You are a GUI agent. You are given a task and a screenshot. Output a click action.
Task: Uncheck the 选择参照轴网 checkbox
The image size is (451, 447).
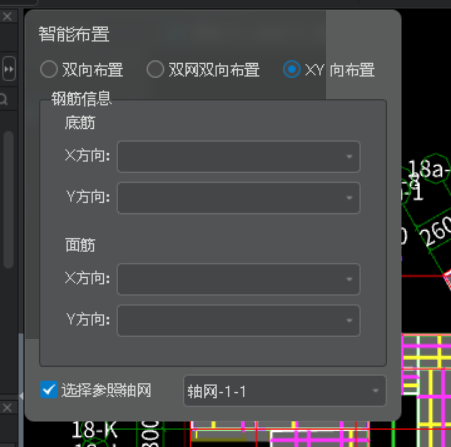pyautogui.click(x=49, y=390)
